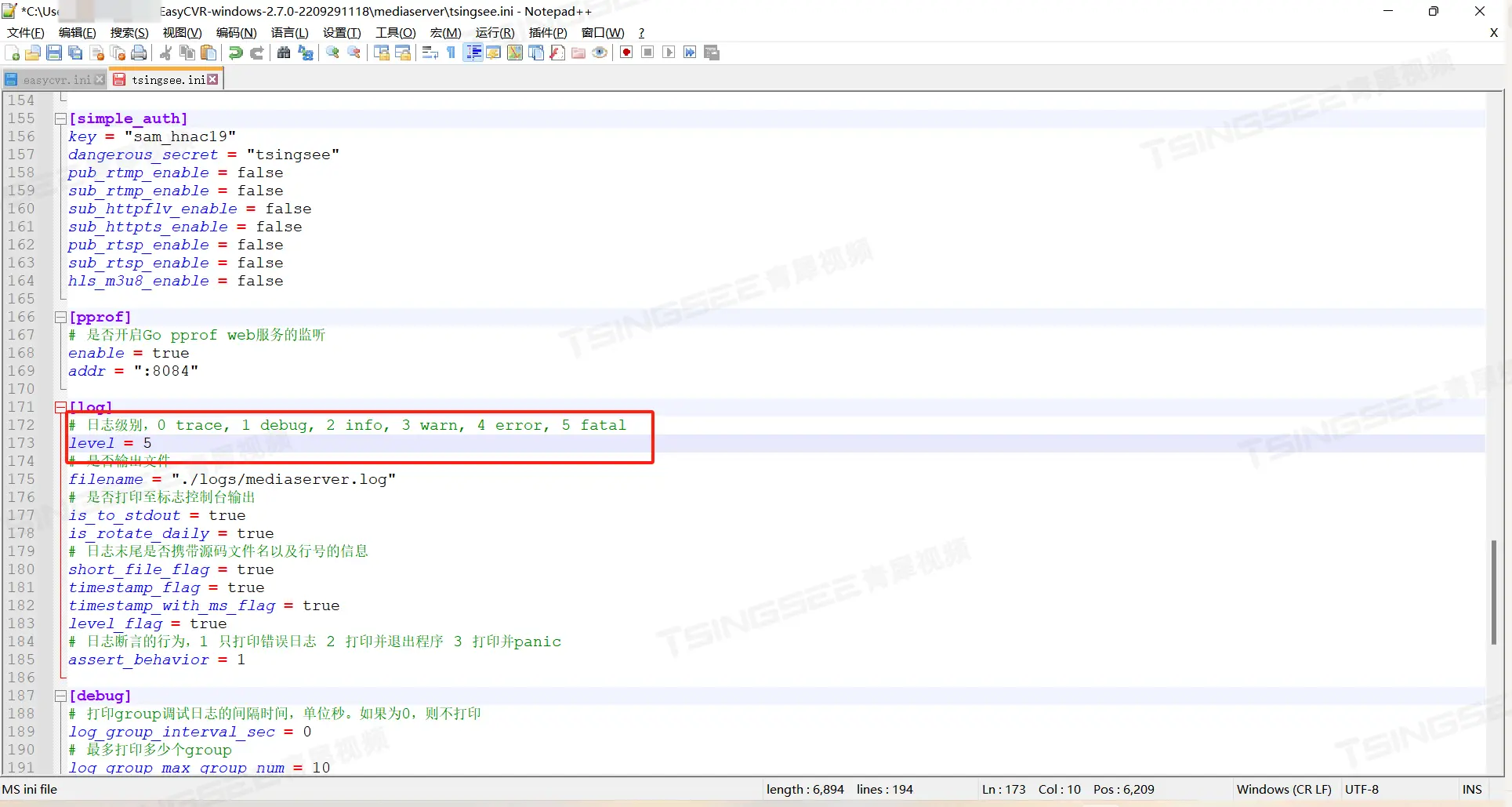This screenshot has height=807, width=1512.
Task: Open the 设置(T) menu
Action: click(342, 32)
